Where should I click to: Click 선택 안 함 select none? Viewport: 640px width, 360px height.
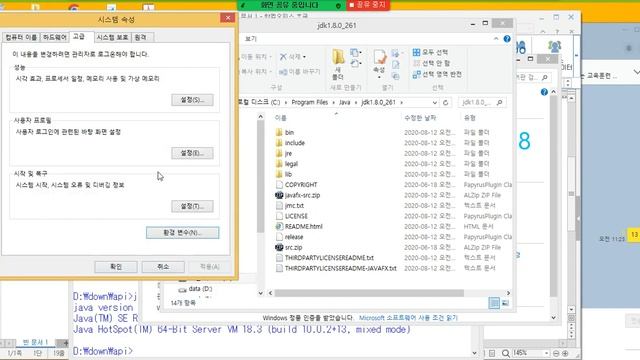click(431, 63)
